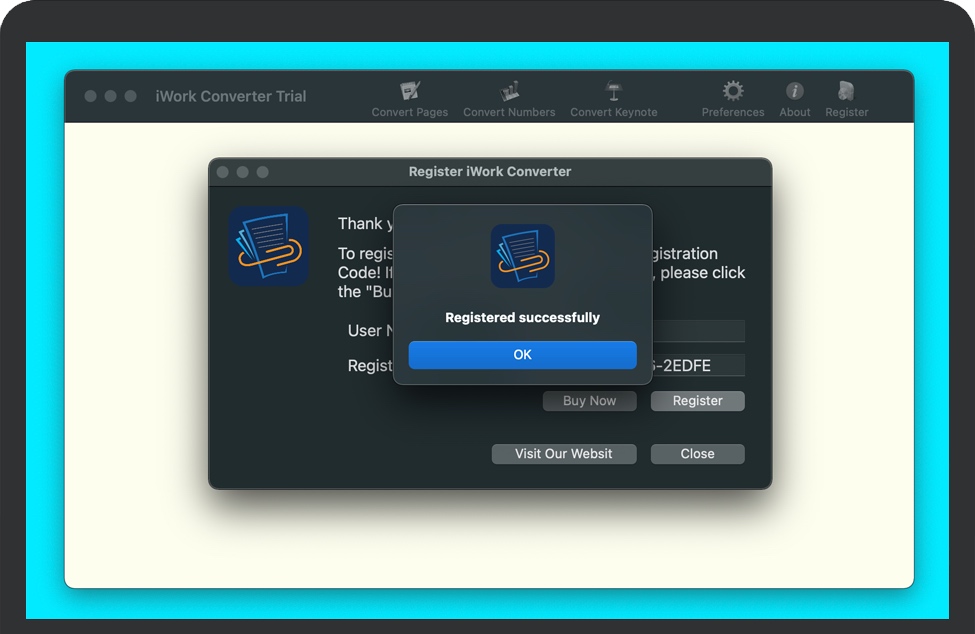The width and height of the screenshot is (975, 634).
Task: Zoom the Register iWork Converter dialog
Action: click(262, 172)
